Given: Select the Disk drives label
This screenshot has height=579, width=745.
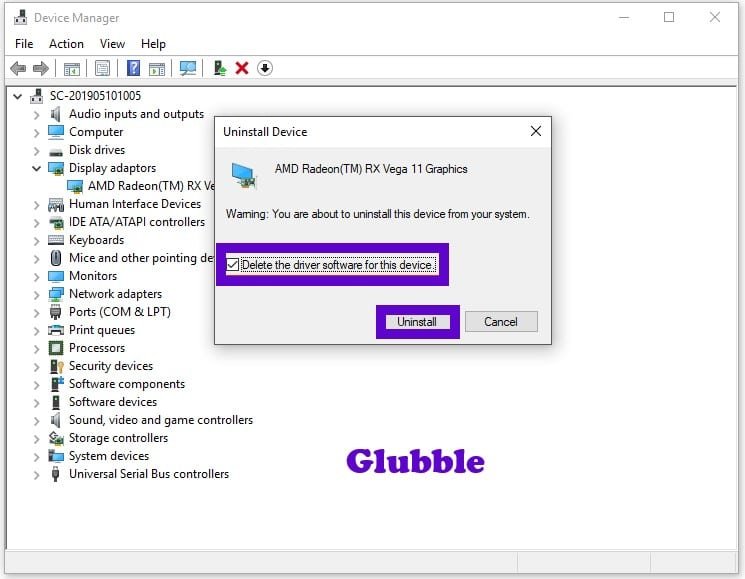Looking at the screenshot, I should click(97, 150).
